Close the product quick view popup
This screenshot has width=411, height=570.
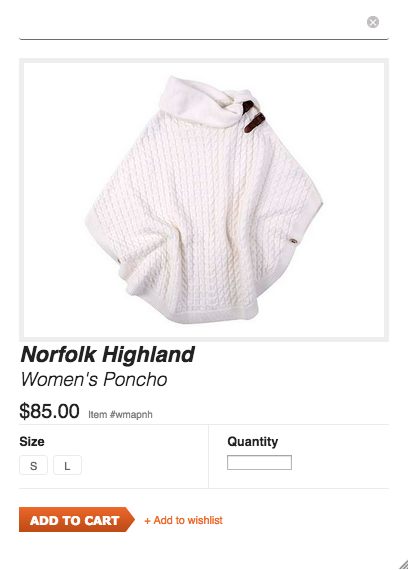point(373,22)
